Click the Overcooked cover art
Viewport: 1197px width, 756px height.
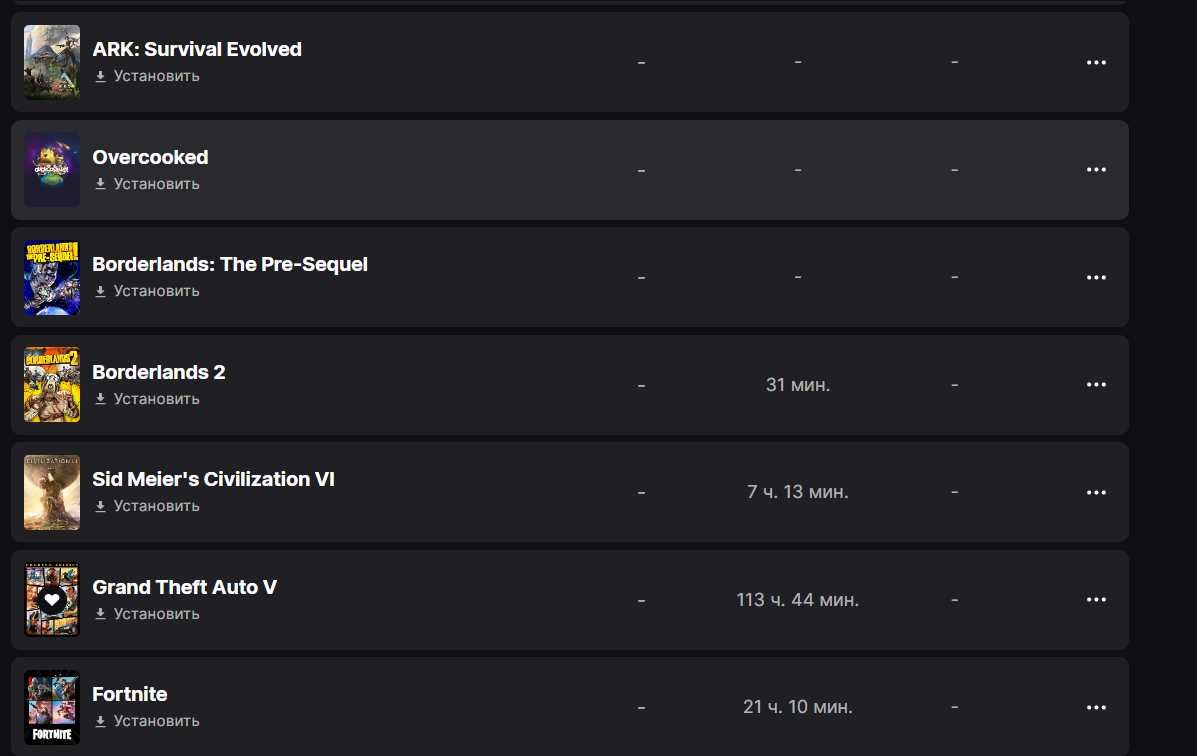(x=52, y=170)
